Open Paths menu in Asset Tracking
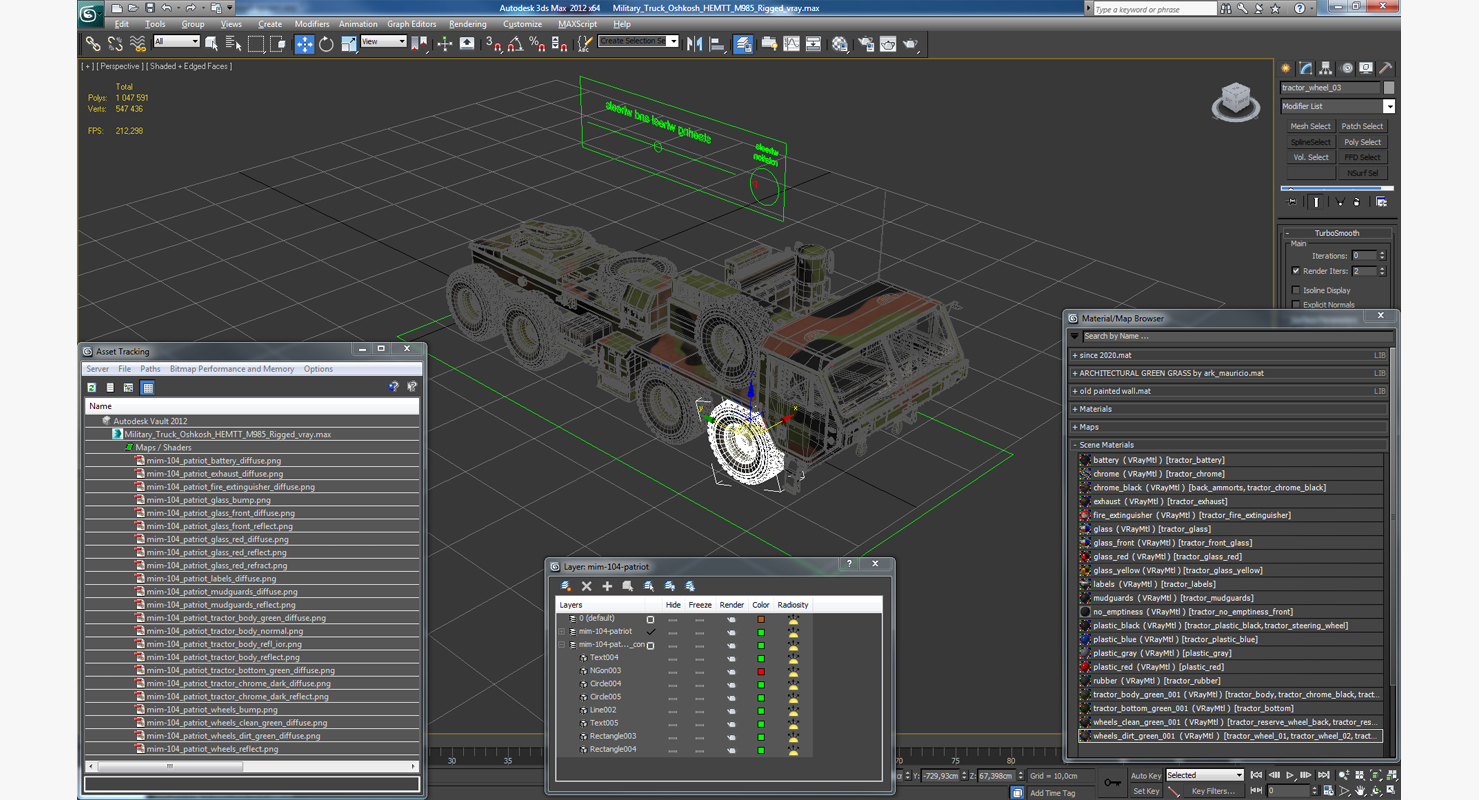Image resolution: width=1480 pixels, height=800 pixels. (150, 369)
